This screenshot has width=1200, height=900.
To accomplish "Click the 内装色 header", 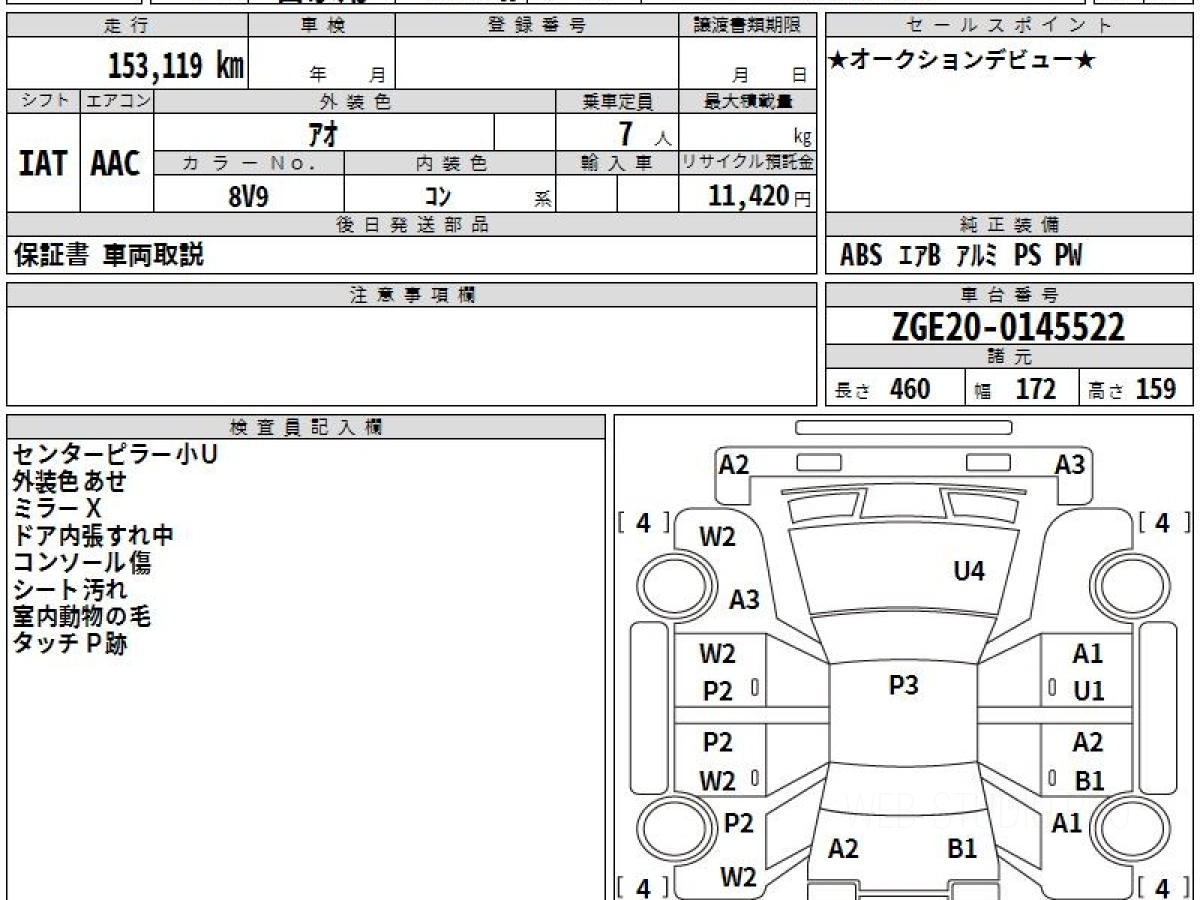I will [x=450, y=163].
